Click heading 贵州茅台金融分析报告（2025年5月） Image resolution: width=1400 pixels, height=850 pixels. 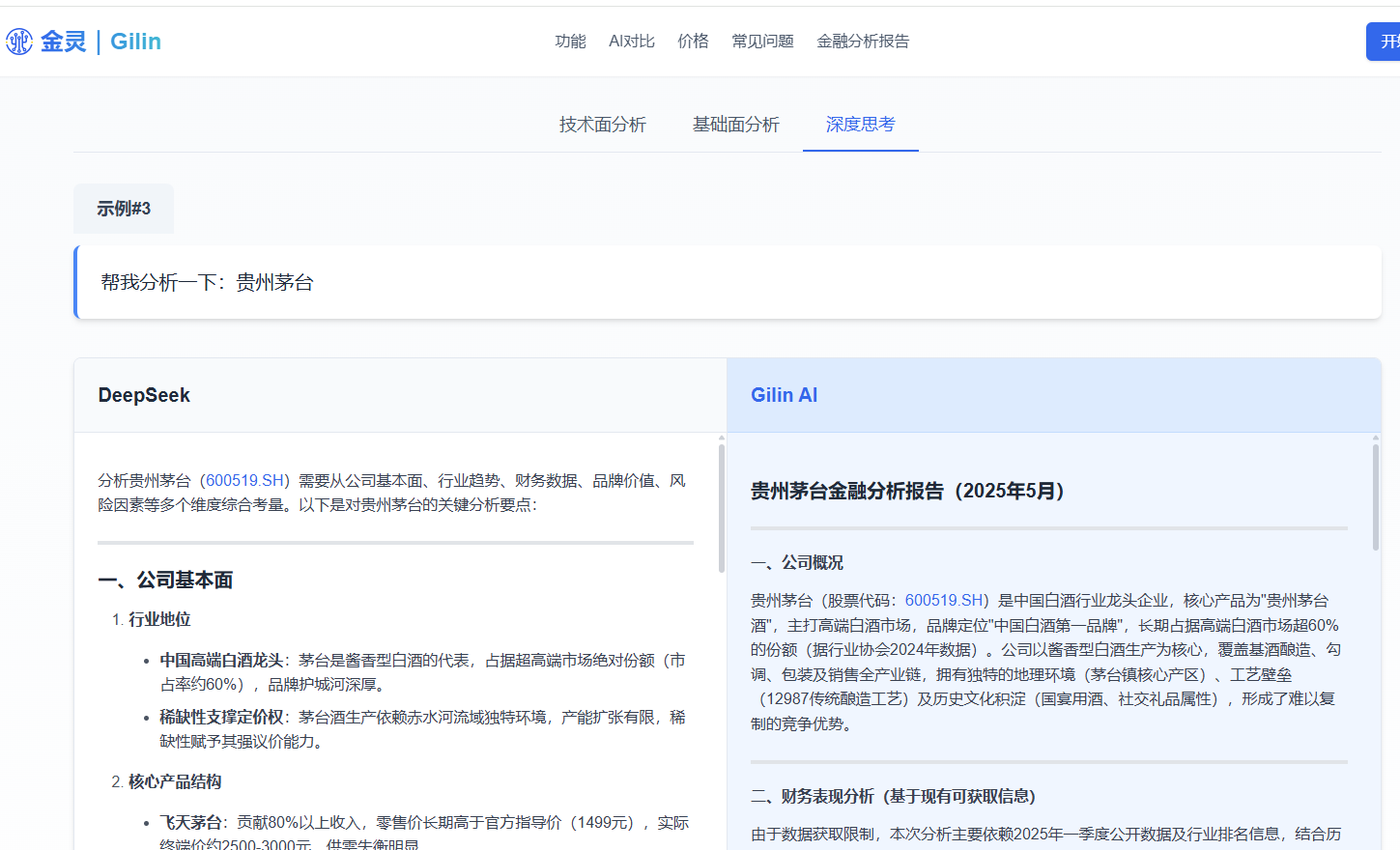[x=907, y=491]
